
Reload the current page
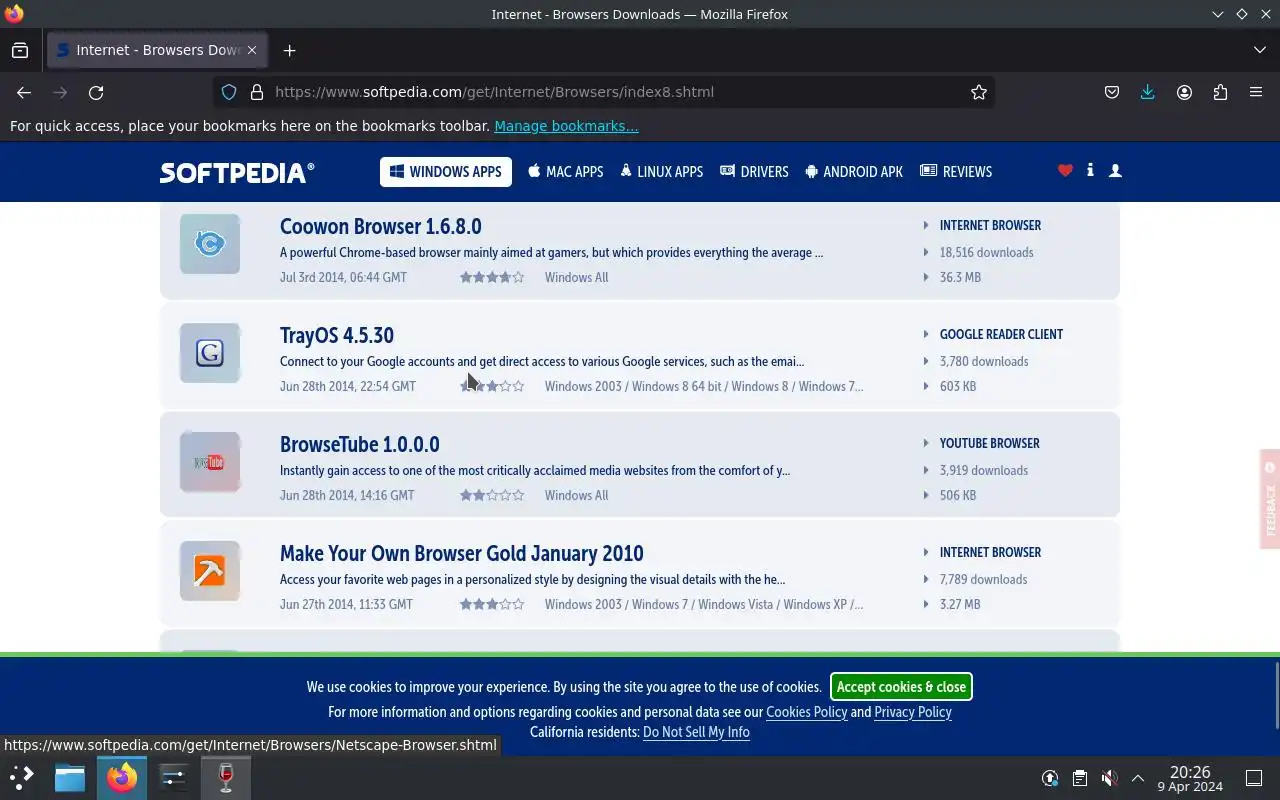coord(96,92)
